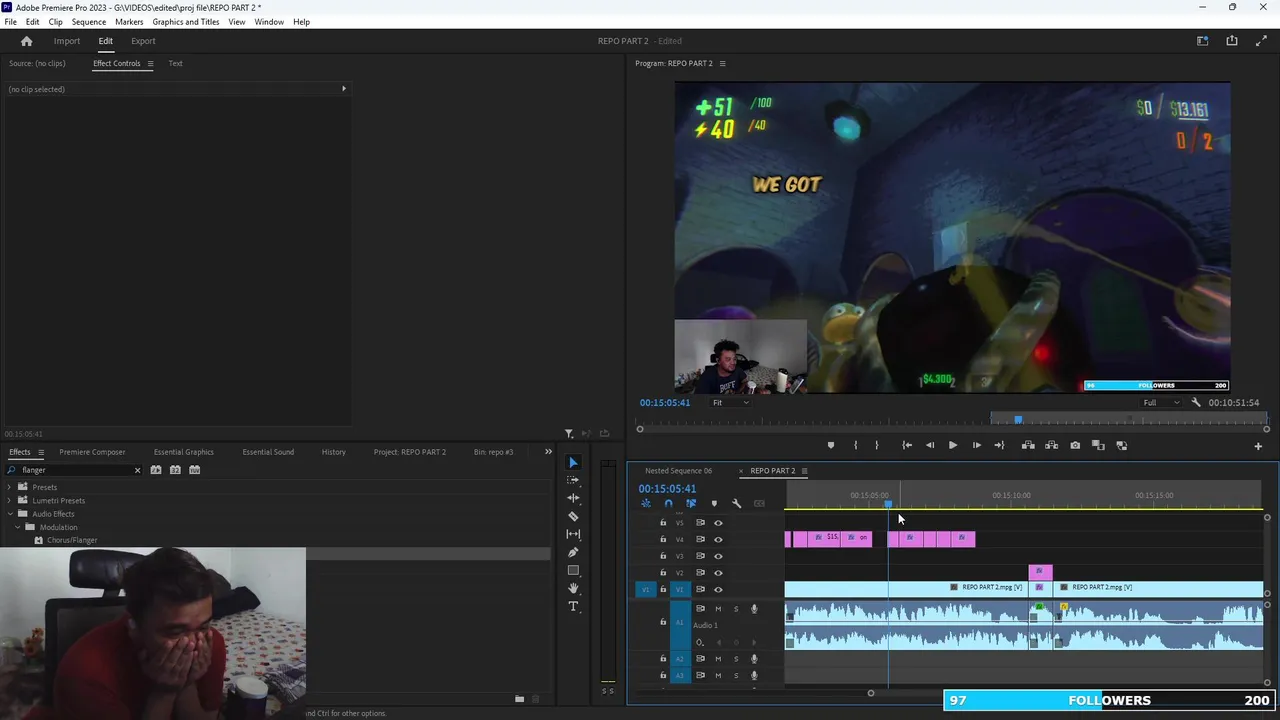
Task: Toggle V4 track output eye
Action: (718, 539)
